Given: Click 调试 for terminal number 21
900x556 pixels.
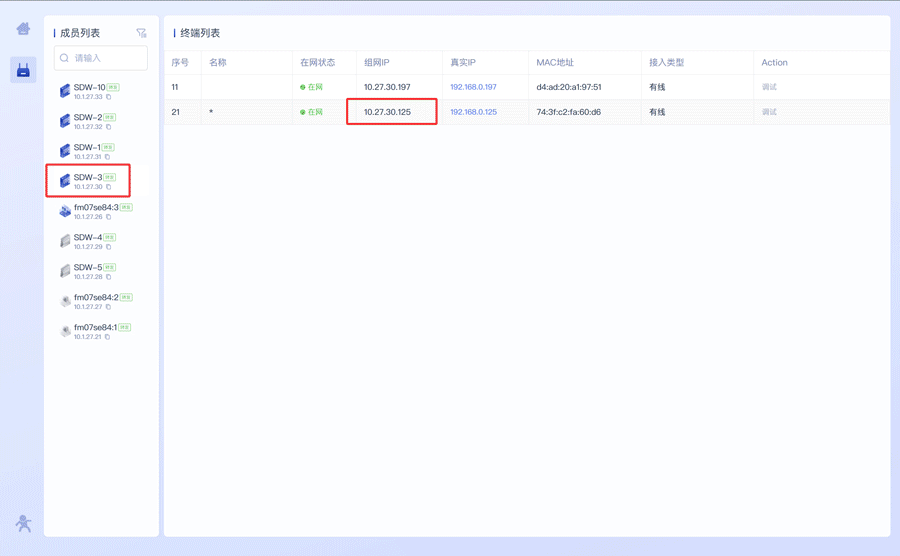Looking at the screenshot, I should click(769, 112).
